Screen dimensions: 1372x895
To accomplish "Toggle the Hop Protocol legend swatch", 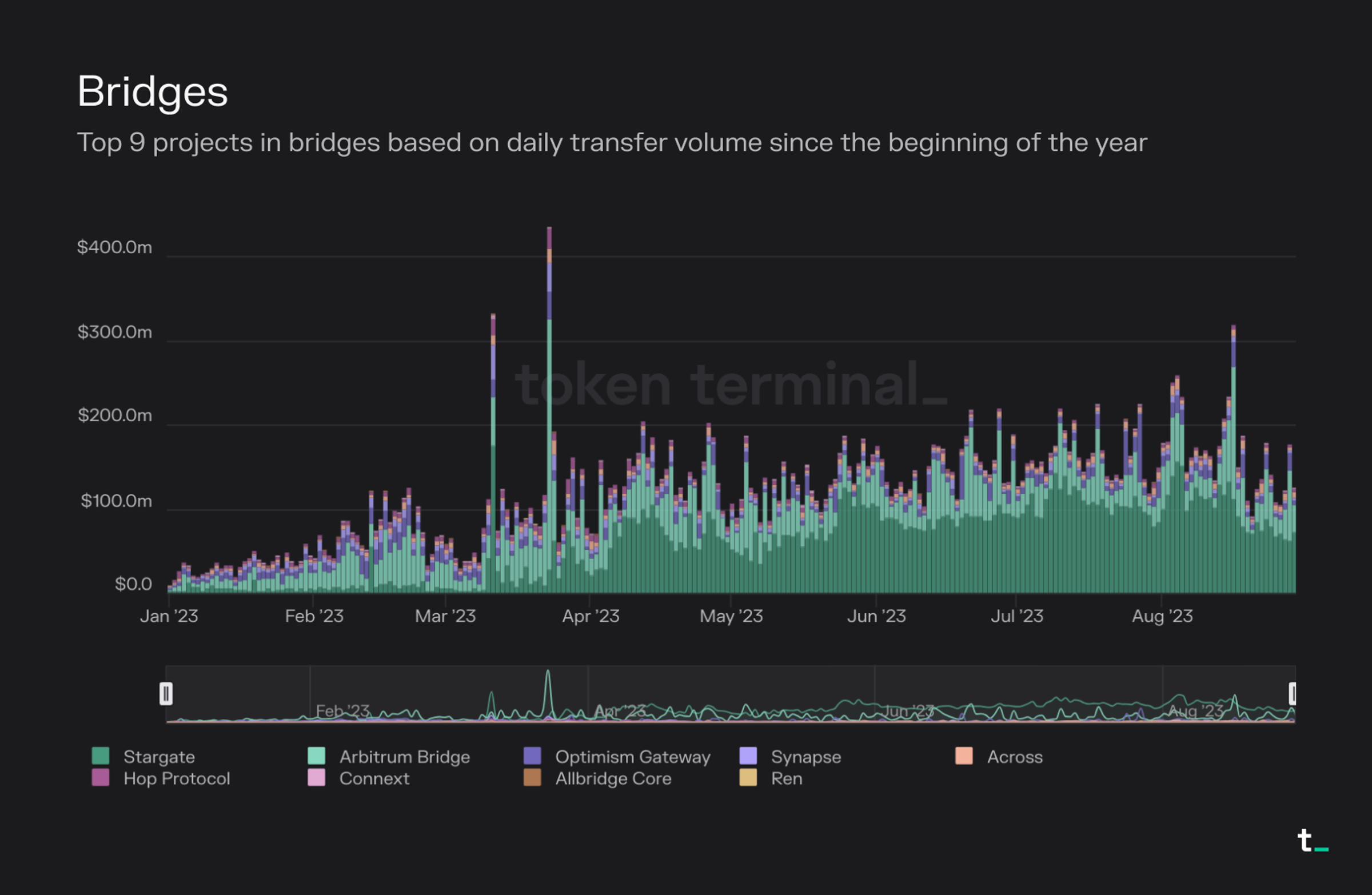I will coord(100,777).
